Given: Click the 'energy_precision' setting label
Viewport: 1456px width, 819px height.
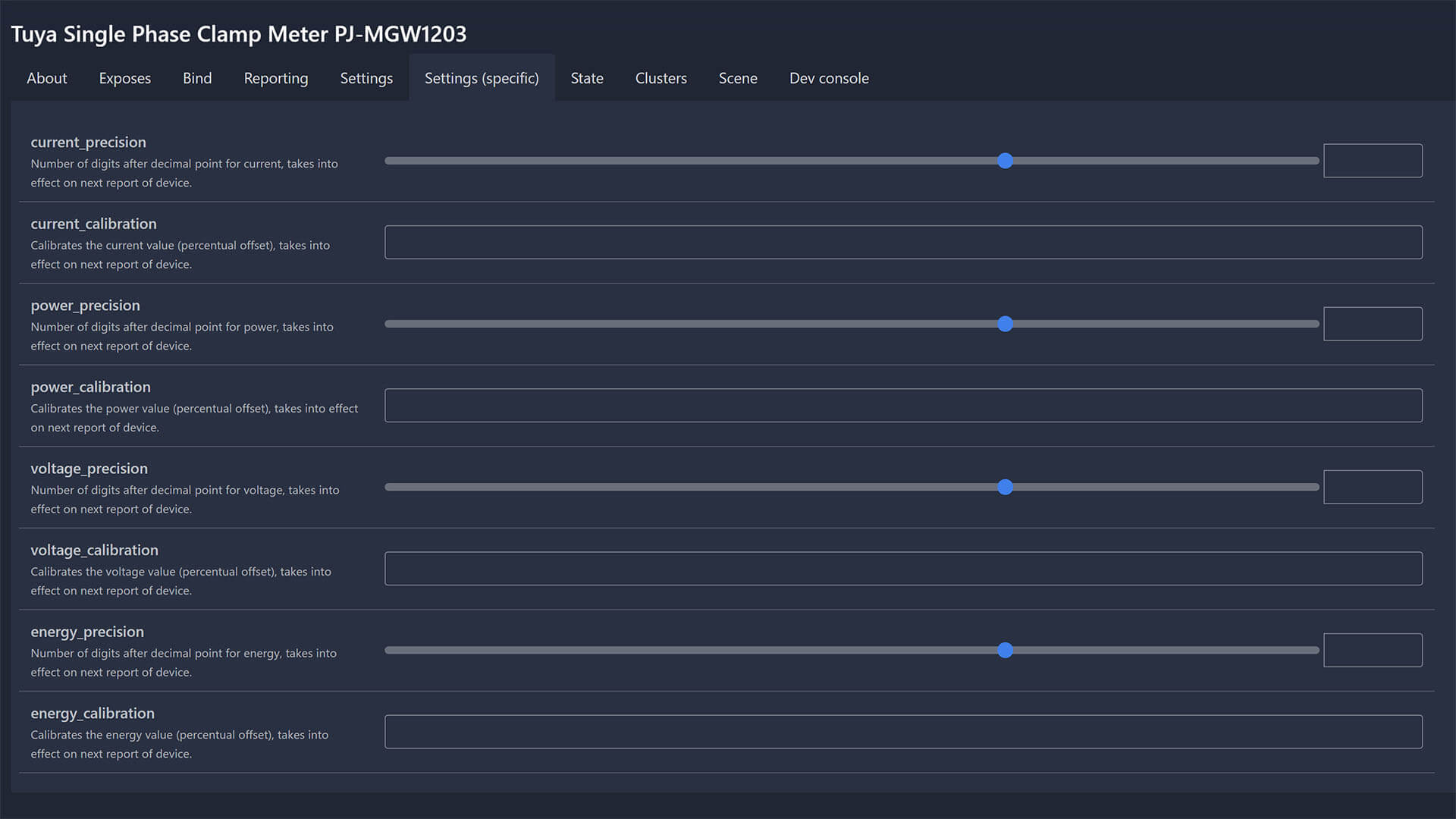Looking at the screenshot, I should click(x=87, y=632).
